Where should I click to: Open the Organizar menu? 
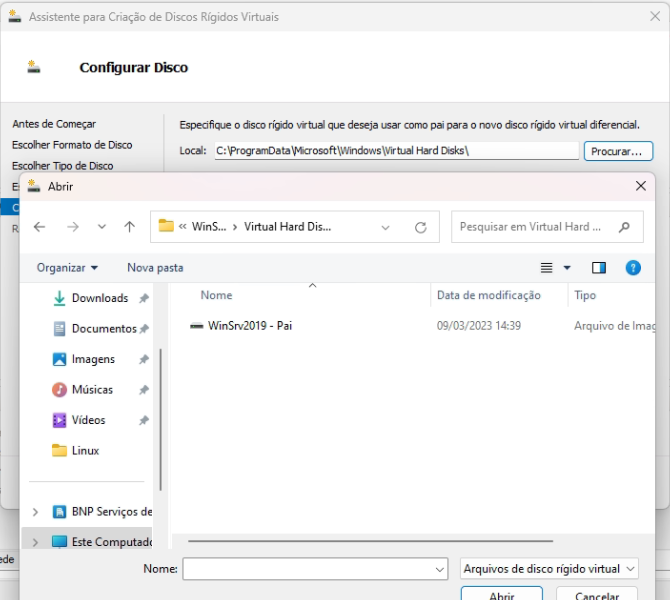pos(67,268)
